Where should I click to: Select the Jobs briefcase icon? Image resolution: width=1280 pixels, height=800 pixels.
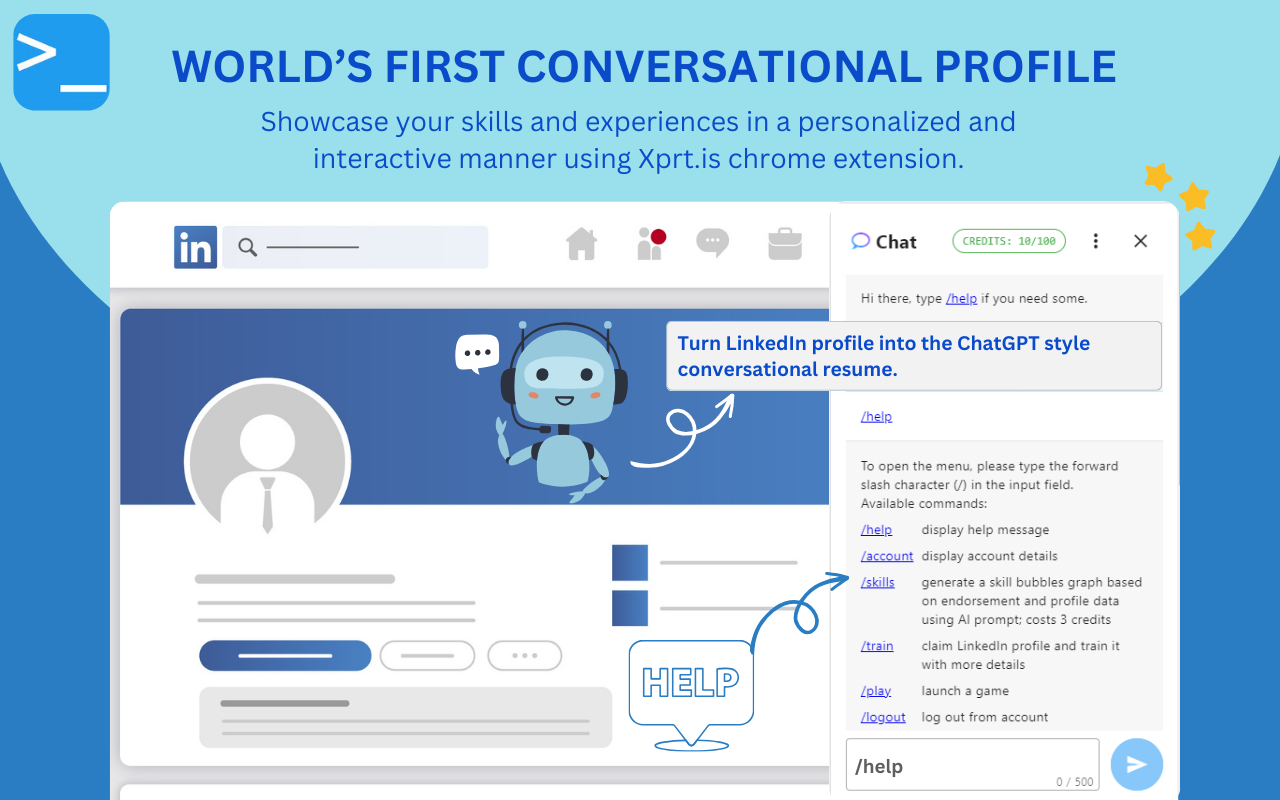785,243
